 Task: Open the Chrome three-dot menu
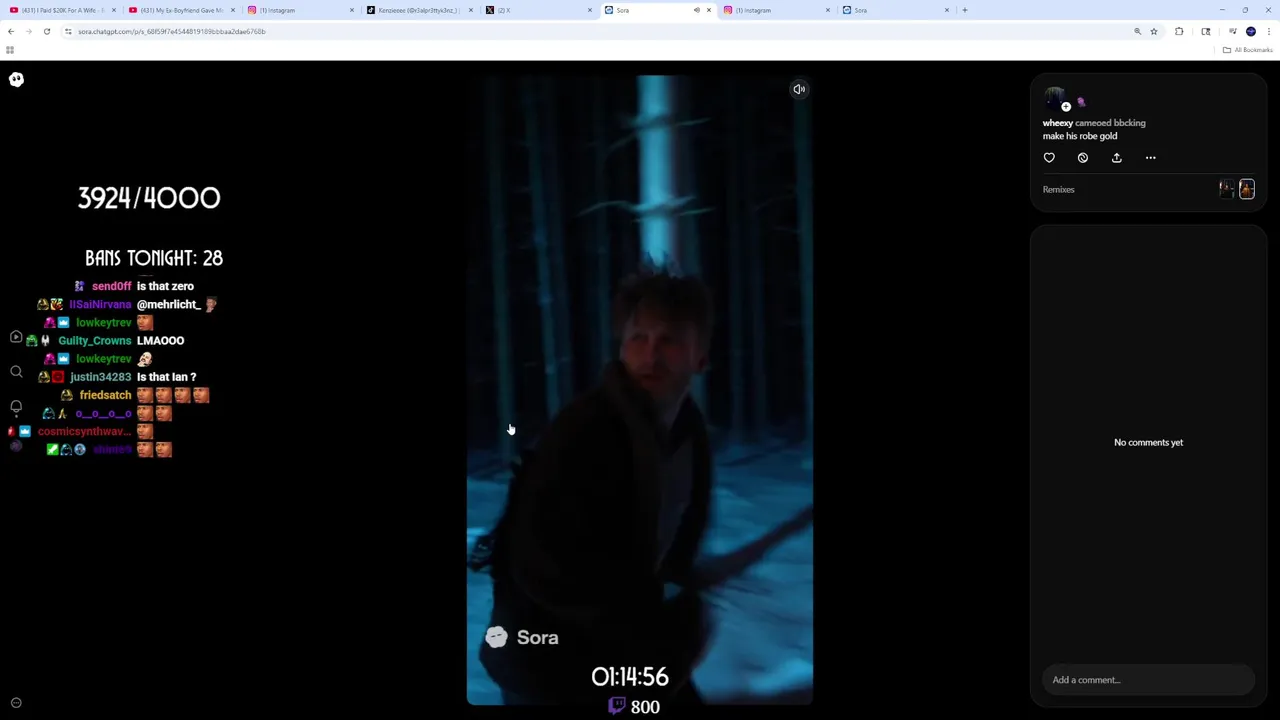(1269, 31)
